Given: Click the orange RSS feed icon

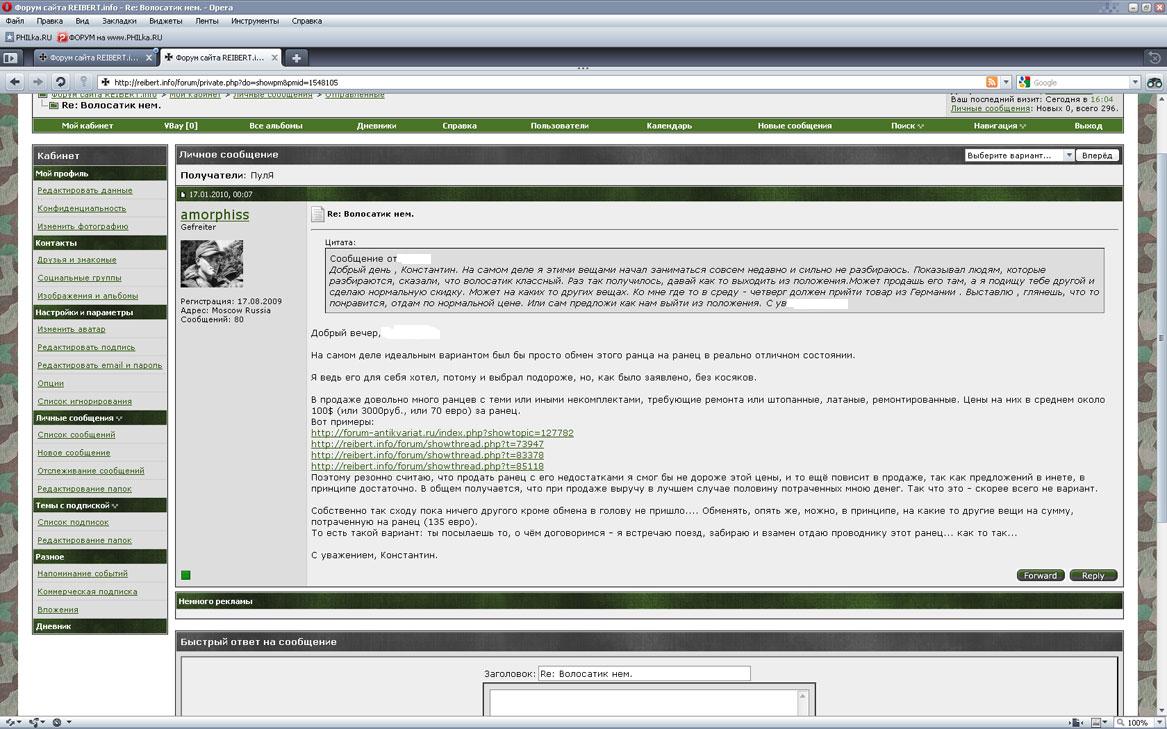Looking at the screenshot, I should pyautogui.click(x=991, y=82).
